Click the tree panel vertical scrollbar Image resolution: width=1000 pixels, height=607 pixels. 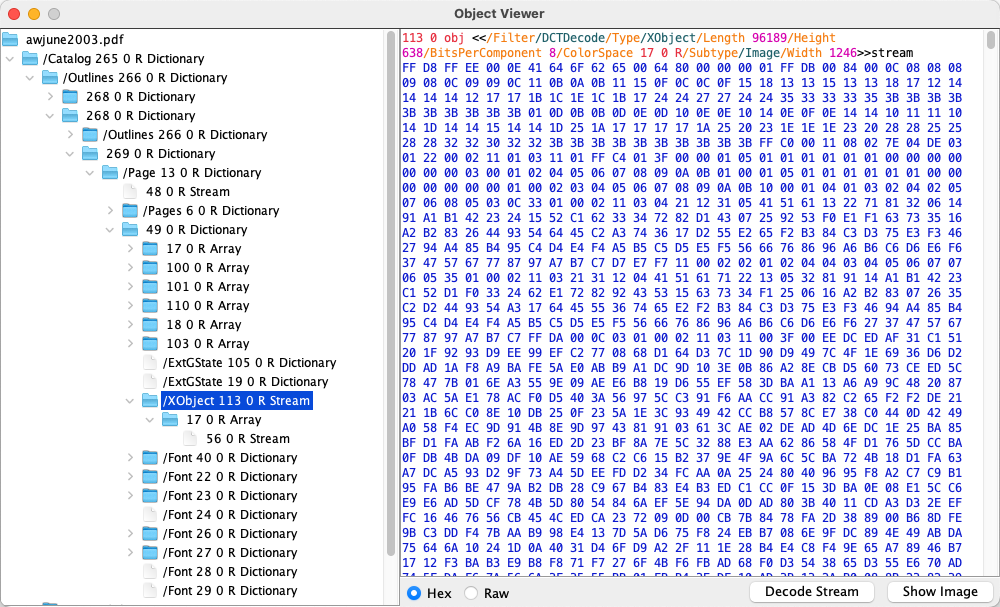tap(391, 300)
